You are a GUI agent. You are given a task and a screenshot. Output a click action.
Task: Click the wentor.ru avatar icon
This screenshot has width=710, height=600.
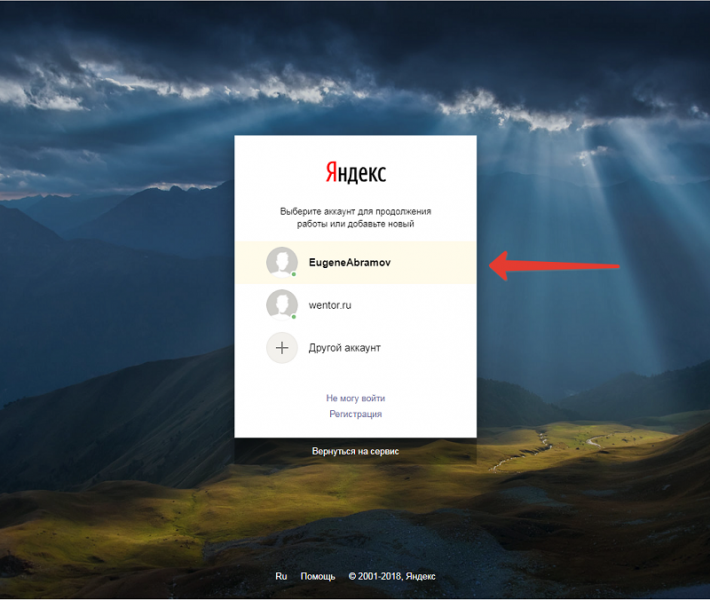(282, 305)
